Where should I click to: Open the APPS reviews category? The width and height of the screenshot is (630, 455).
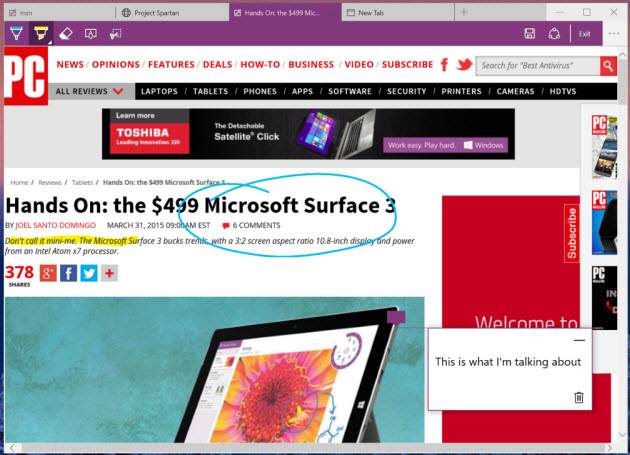pyautogui.click(x=302, y=91)
